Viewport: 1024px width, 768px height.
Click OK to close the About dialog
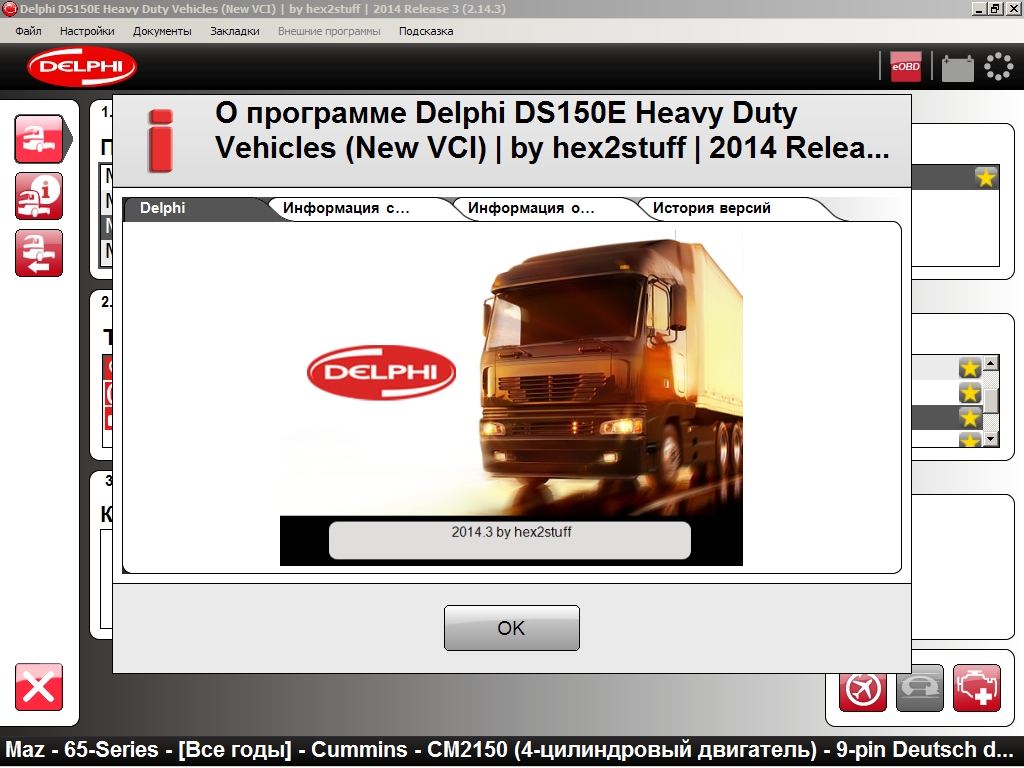pos(511,628)
